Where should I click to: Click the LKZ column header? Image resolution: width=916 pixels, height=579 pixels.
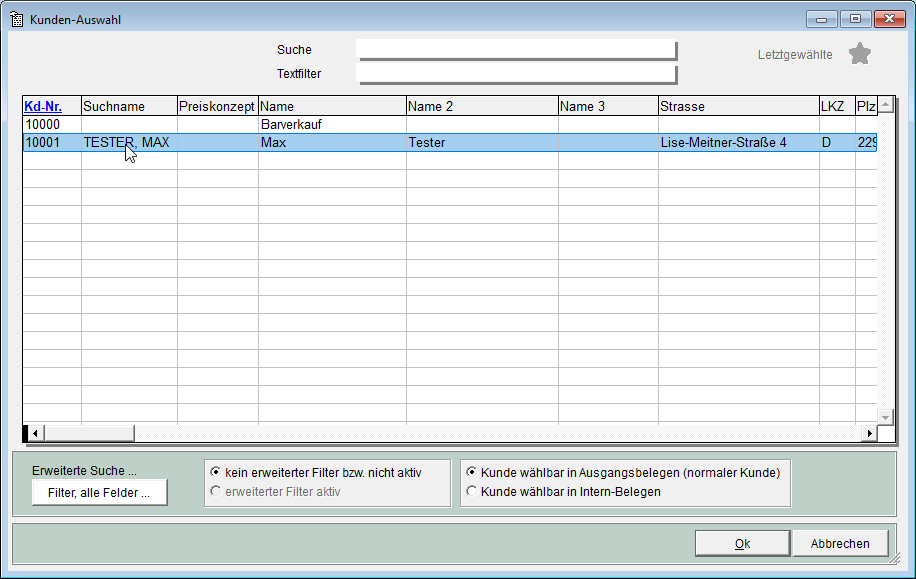[x=837, y=106]
